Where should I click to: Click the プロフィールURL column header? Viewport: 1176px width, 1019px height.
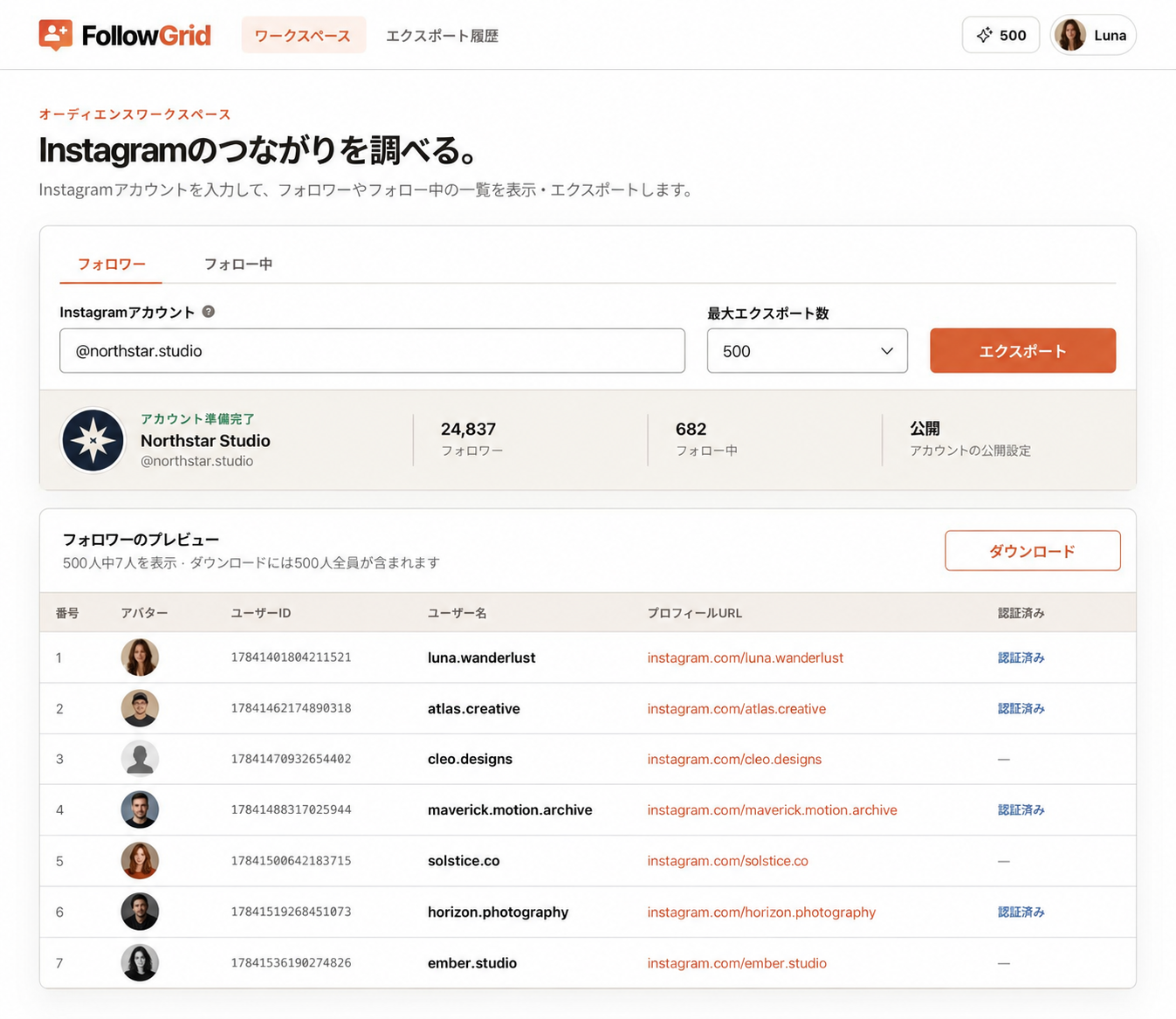695,613
